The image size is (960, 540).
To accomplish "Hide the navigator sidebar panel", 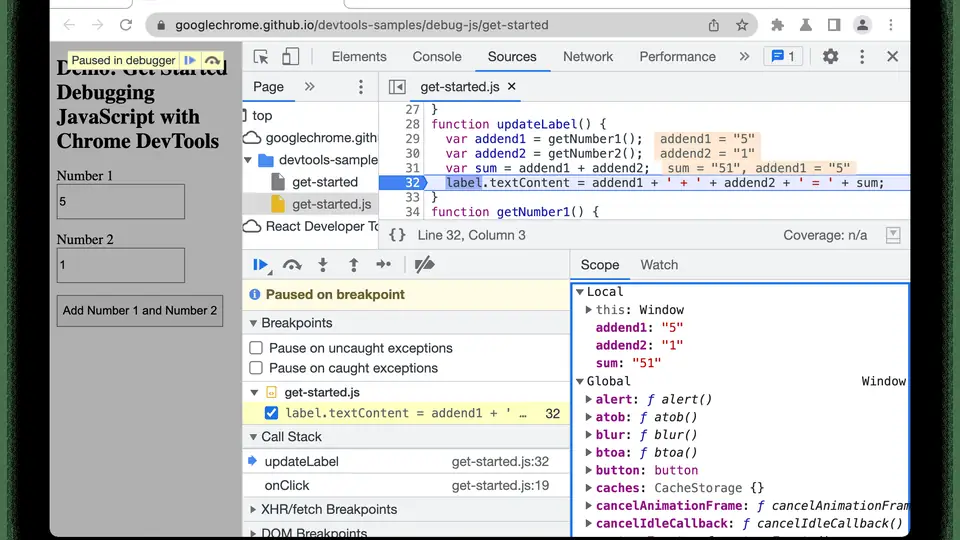I will click(x=397, y=87).
